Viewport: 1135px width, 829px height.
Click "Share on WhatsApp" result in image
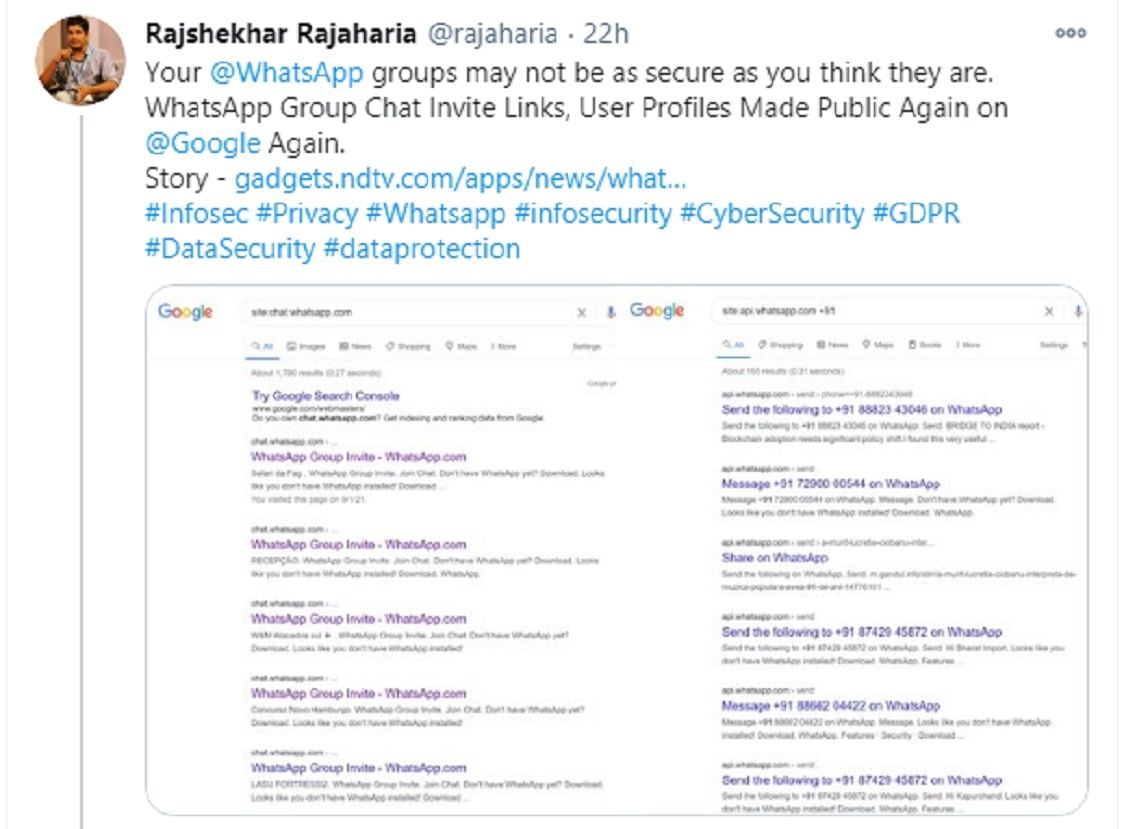click(x=775, y=558)
